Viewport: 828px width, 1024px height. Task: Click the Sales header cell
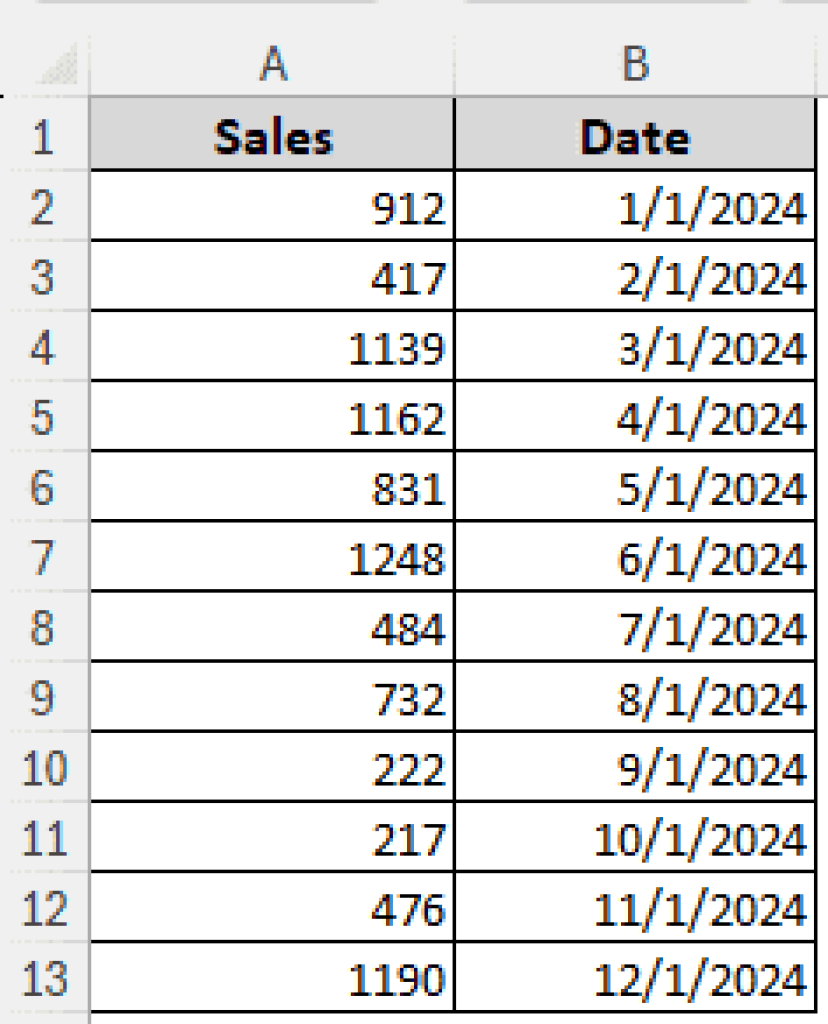coord(273,137)
